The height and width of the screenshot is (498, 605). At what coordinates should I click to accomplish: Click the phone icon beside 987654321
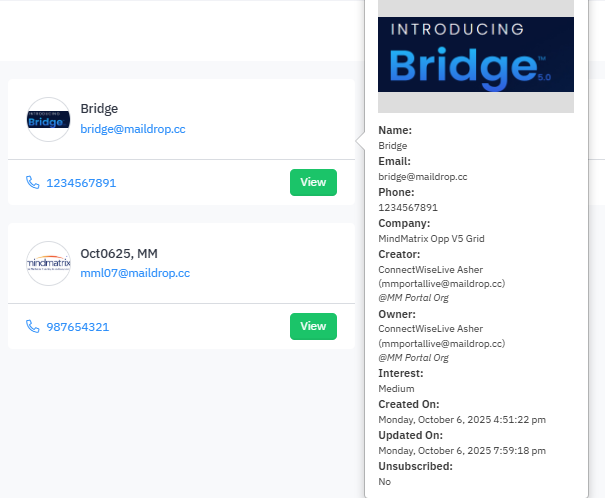coord(33,327)
